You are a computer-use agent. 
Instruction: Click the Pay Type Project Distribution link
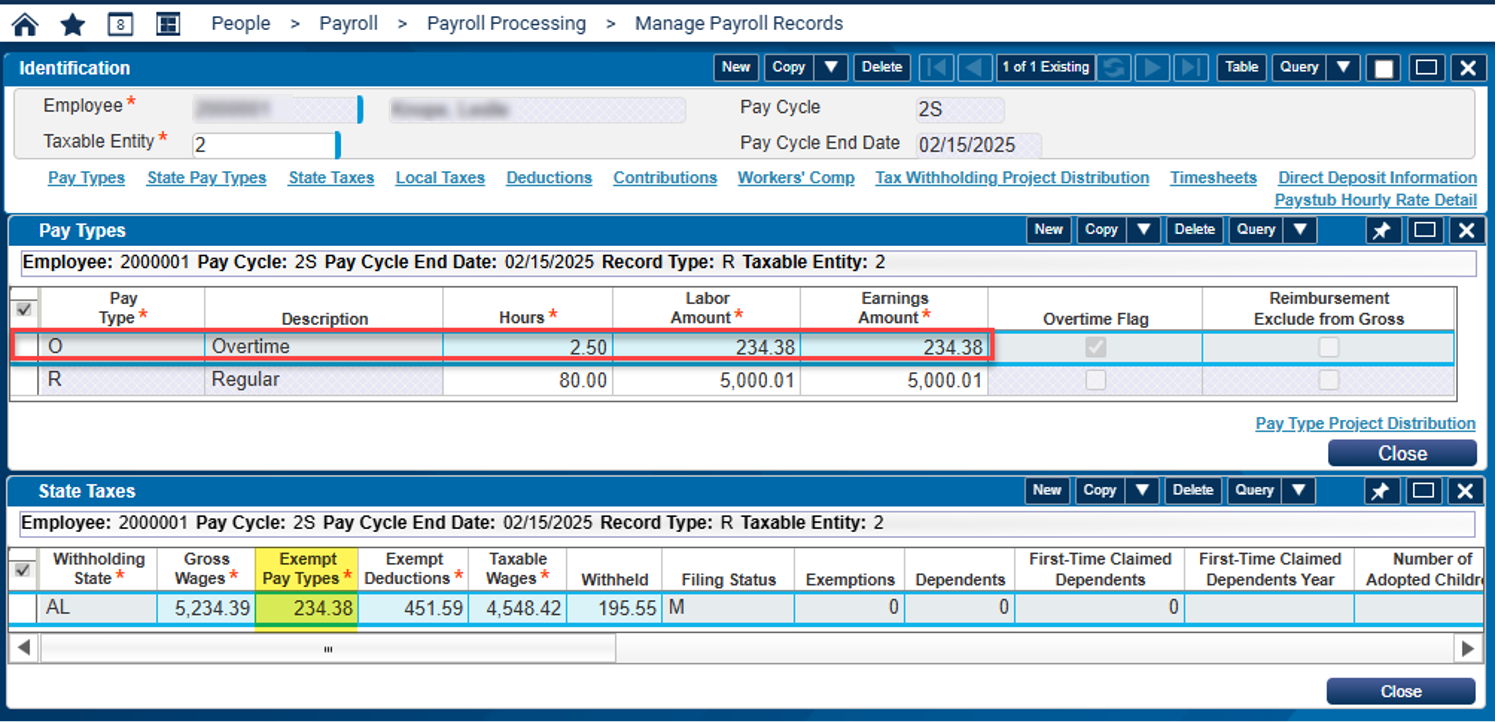pyautogui.click(x=1364, y=423)
